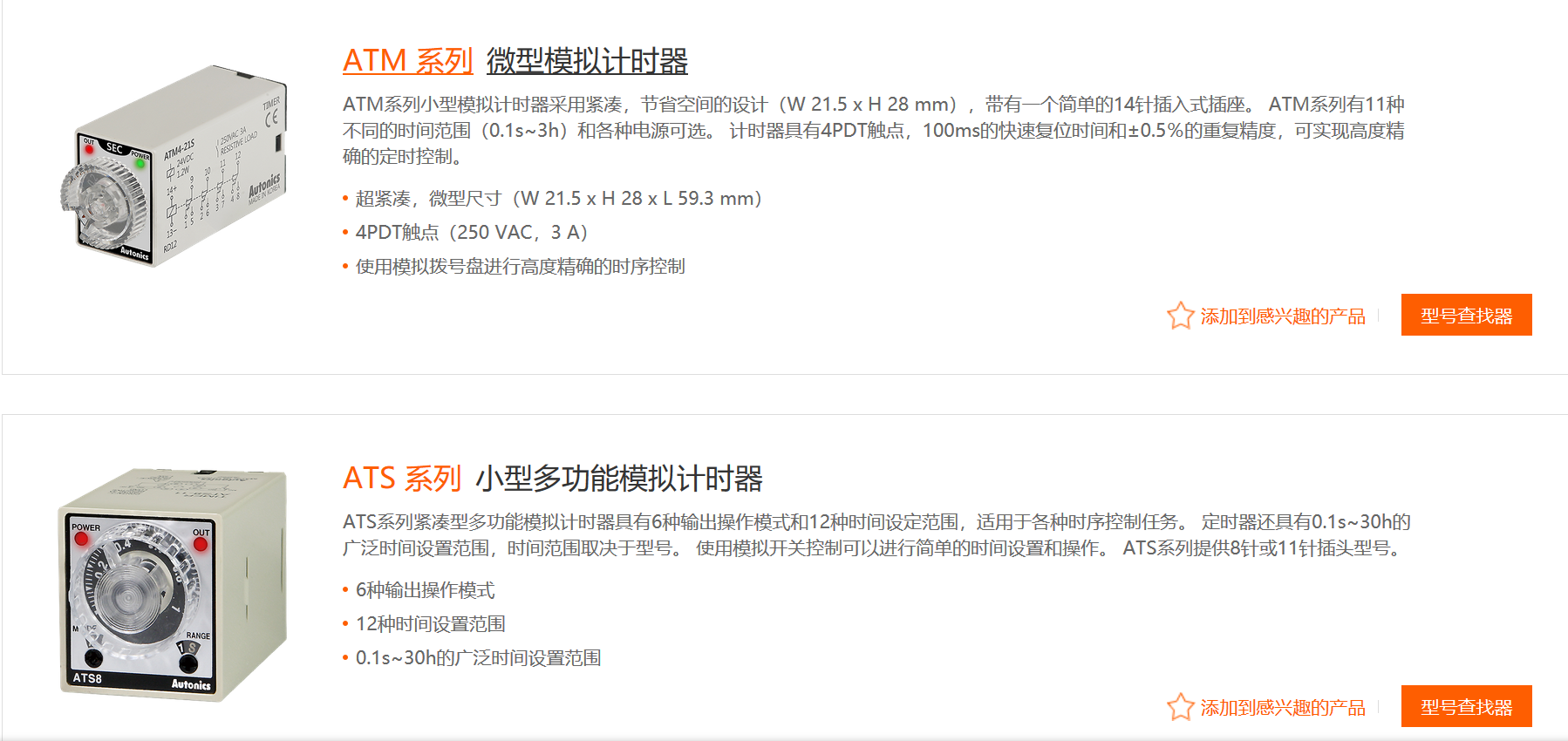The width and height of the screenshot is (1568, 741).
Task: Click the ATM series description paragraph
Action: coord(872,131)
